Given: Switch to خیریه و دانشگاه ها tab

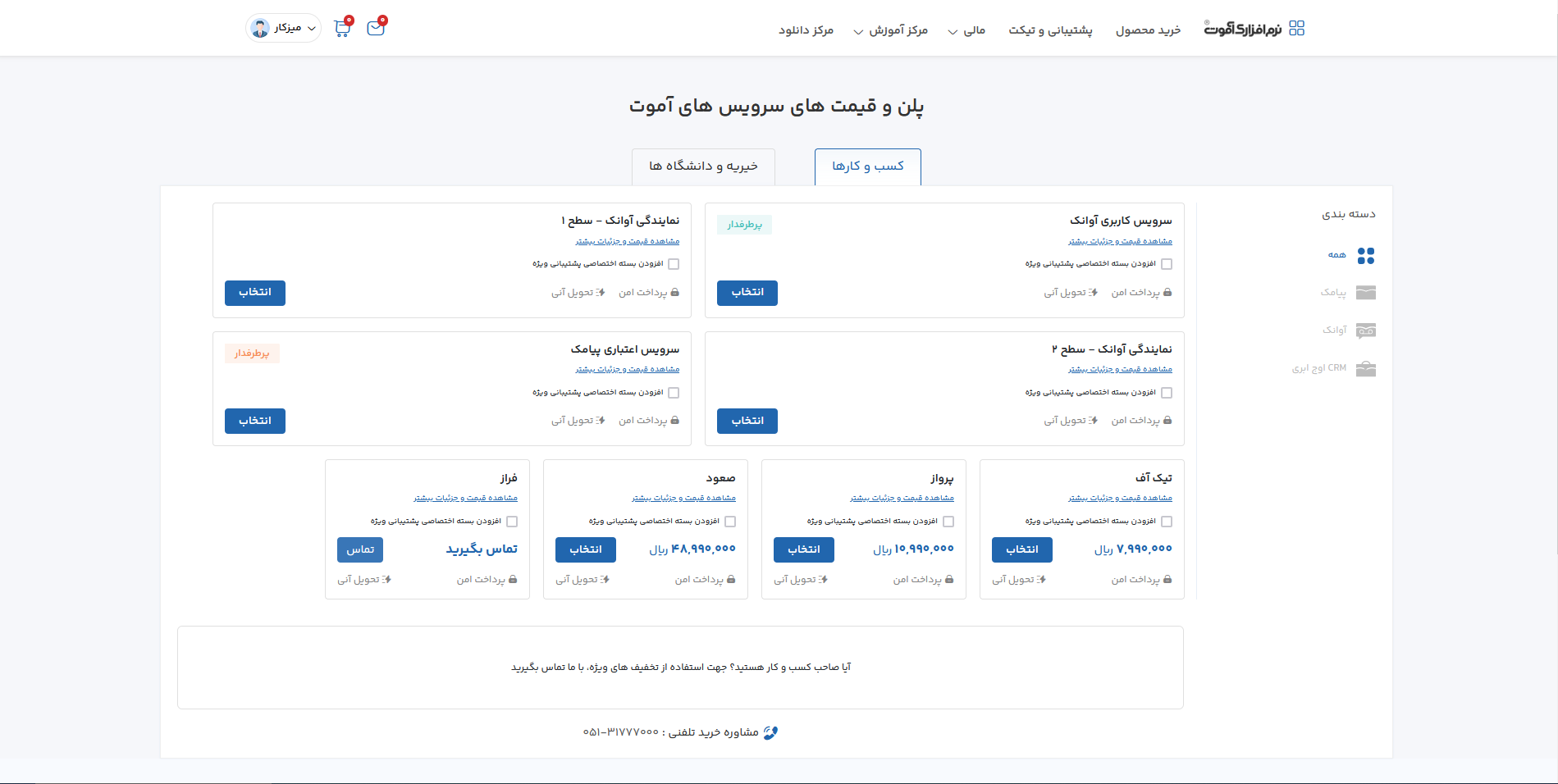Looking at the screenshot, I should (703, 166).
